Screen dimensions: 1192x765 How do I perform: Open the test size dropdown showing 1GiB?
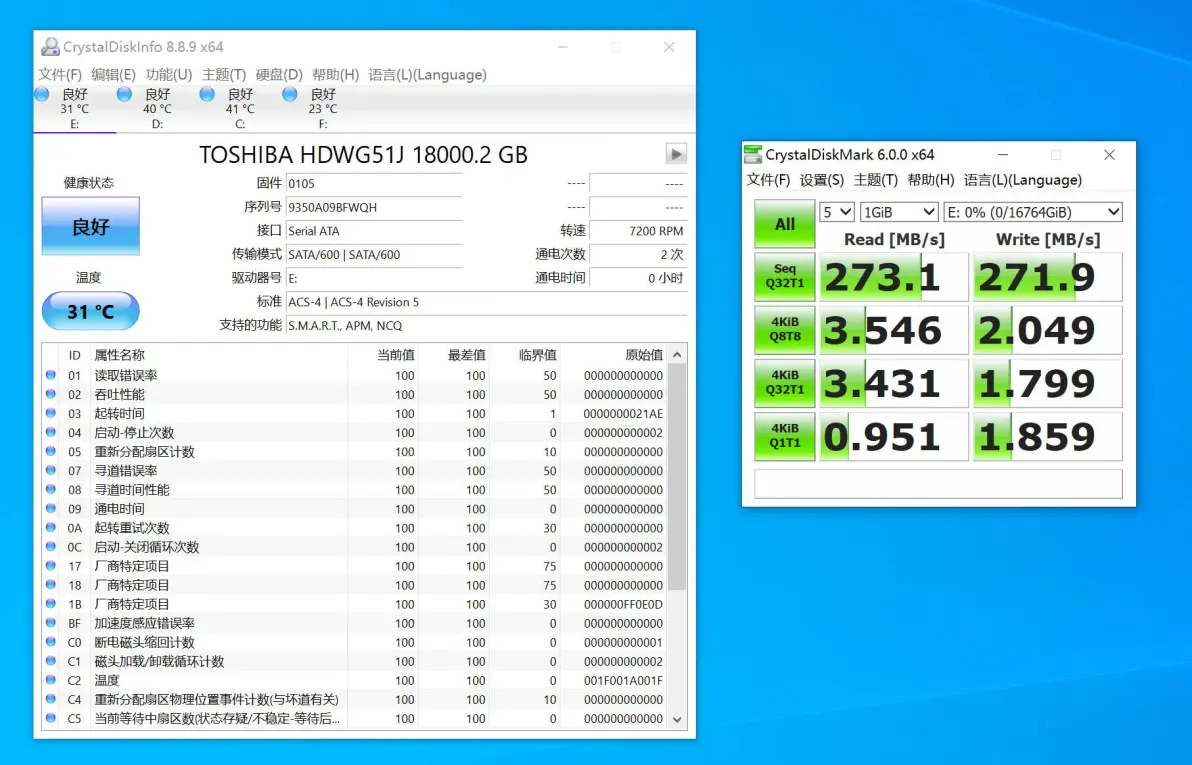899,212
